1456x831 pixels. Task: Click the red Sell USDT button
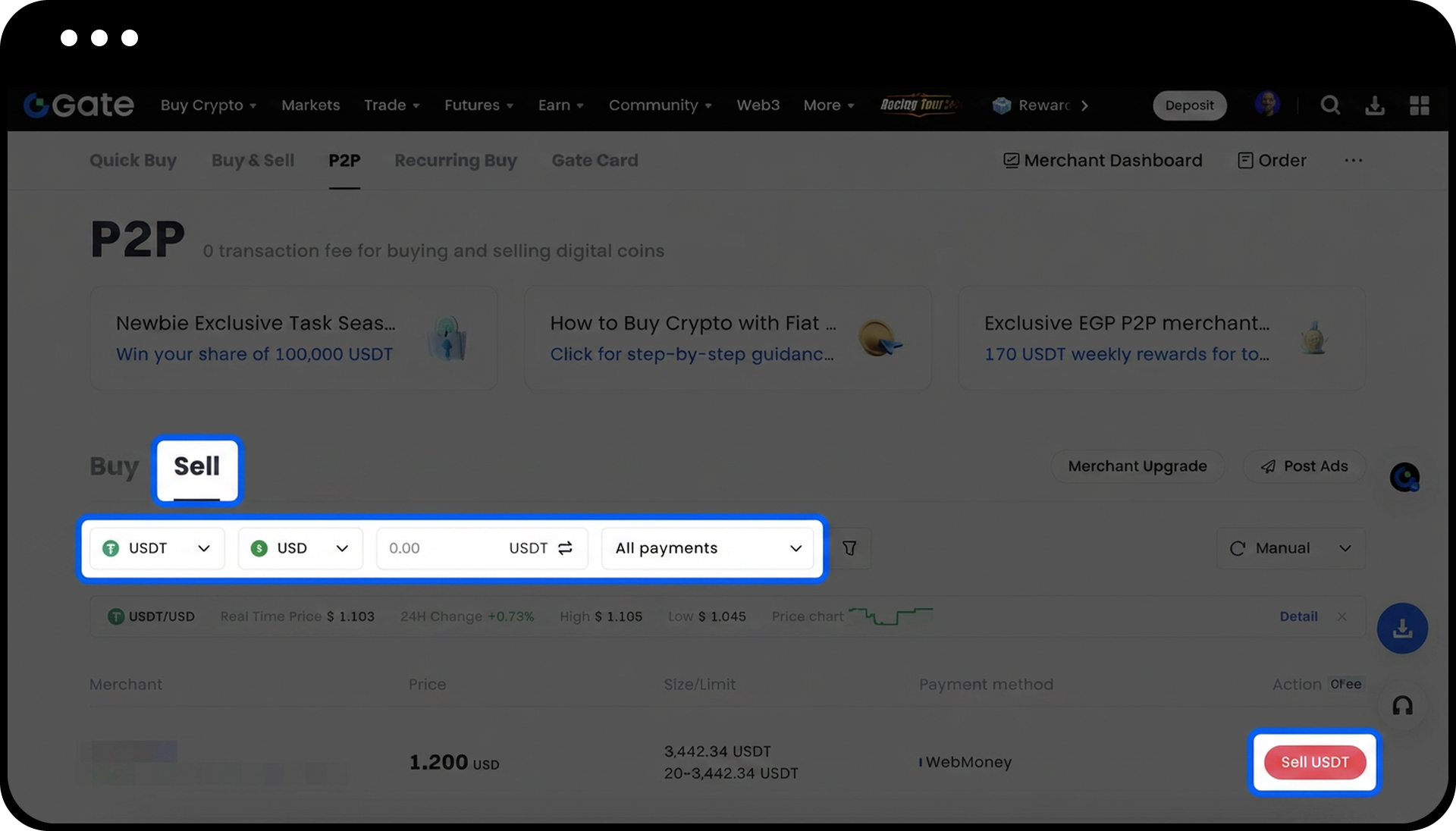(1314, 762)
